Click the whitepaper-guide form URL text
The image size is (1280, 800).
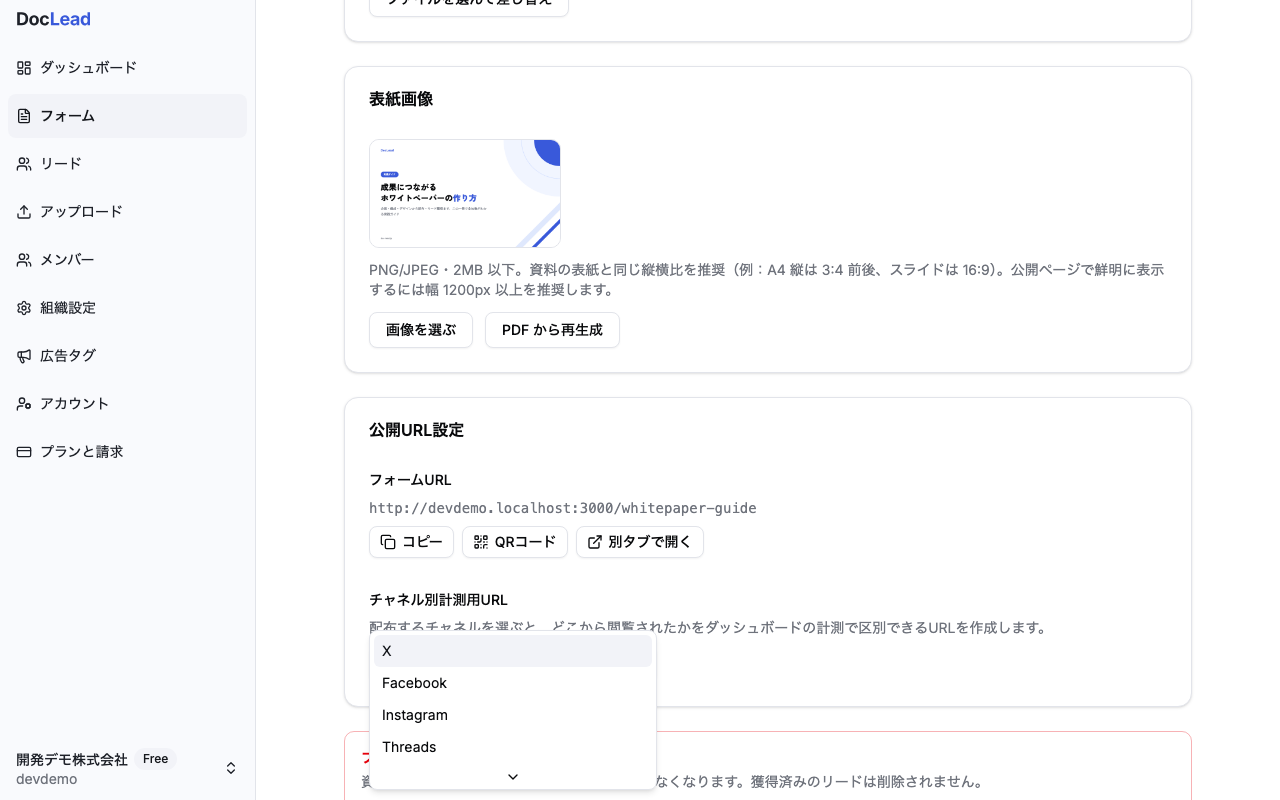click(x=563, y=508)
